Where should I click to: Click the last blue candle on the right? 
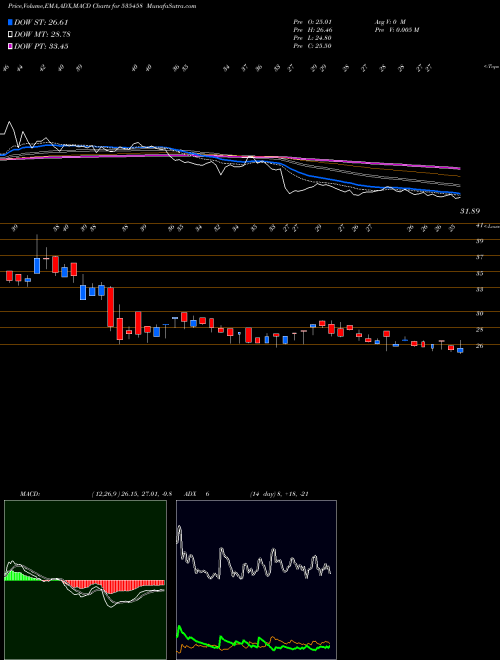460,349
